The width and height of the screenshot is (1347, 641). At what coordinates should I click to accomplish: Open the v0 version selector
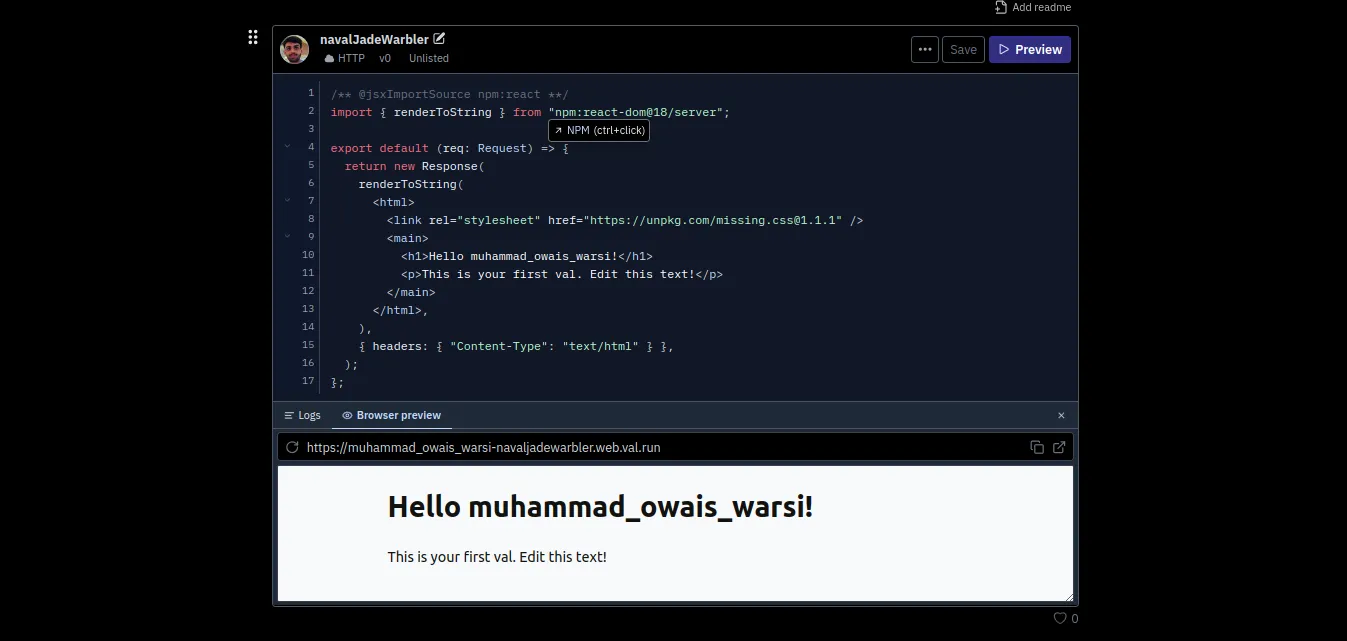[x=385, y=58]
